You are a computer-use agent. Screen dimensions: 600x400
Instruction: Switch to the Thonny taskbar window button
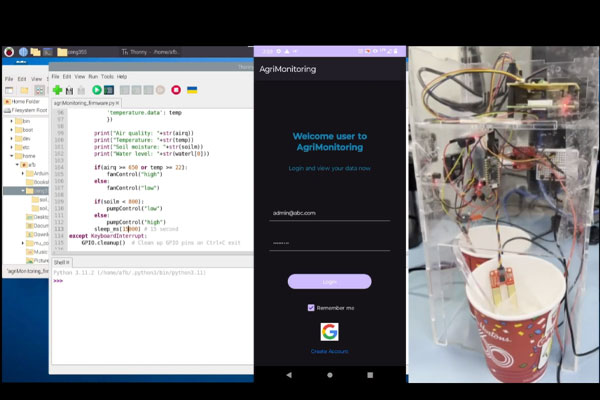coord(150,52)
